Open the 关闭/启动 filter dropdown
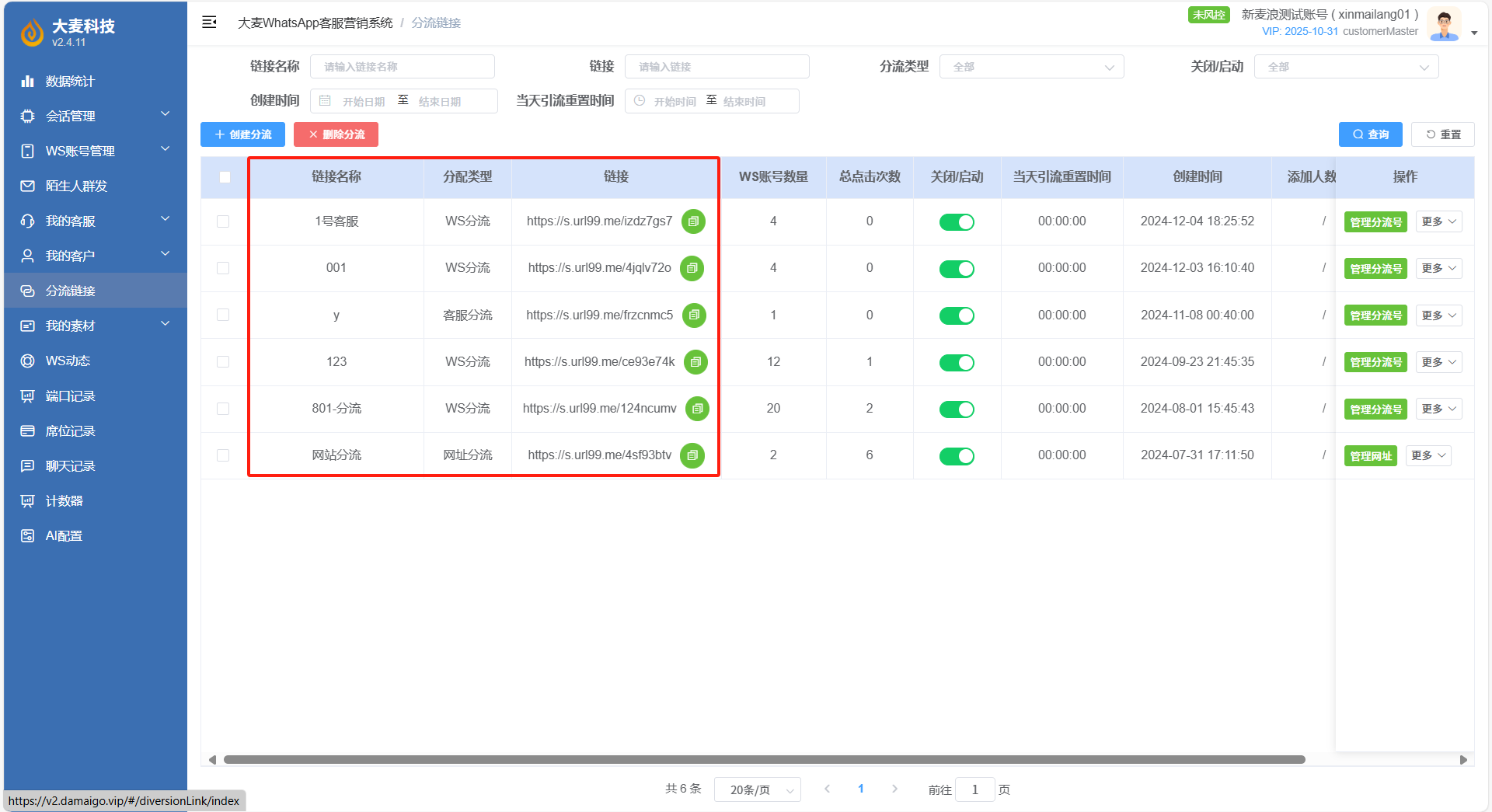This screenshot has height=812, width=1492. 1346,67
